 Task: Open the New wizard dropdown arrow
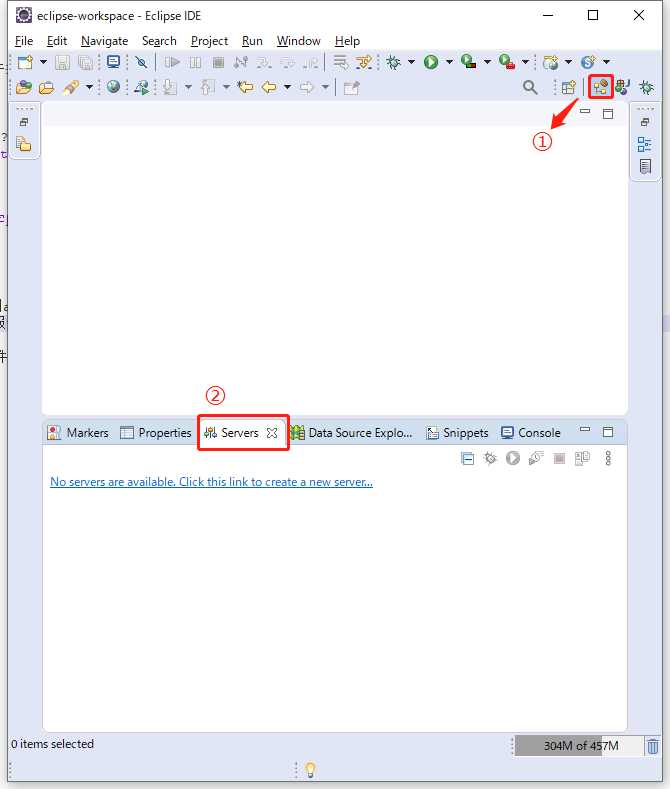click(x=43, y=62)
